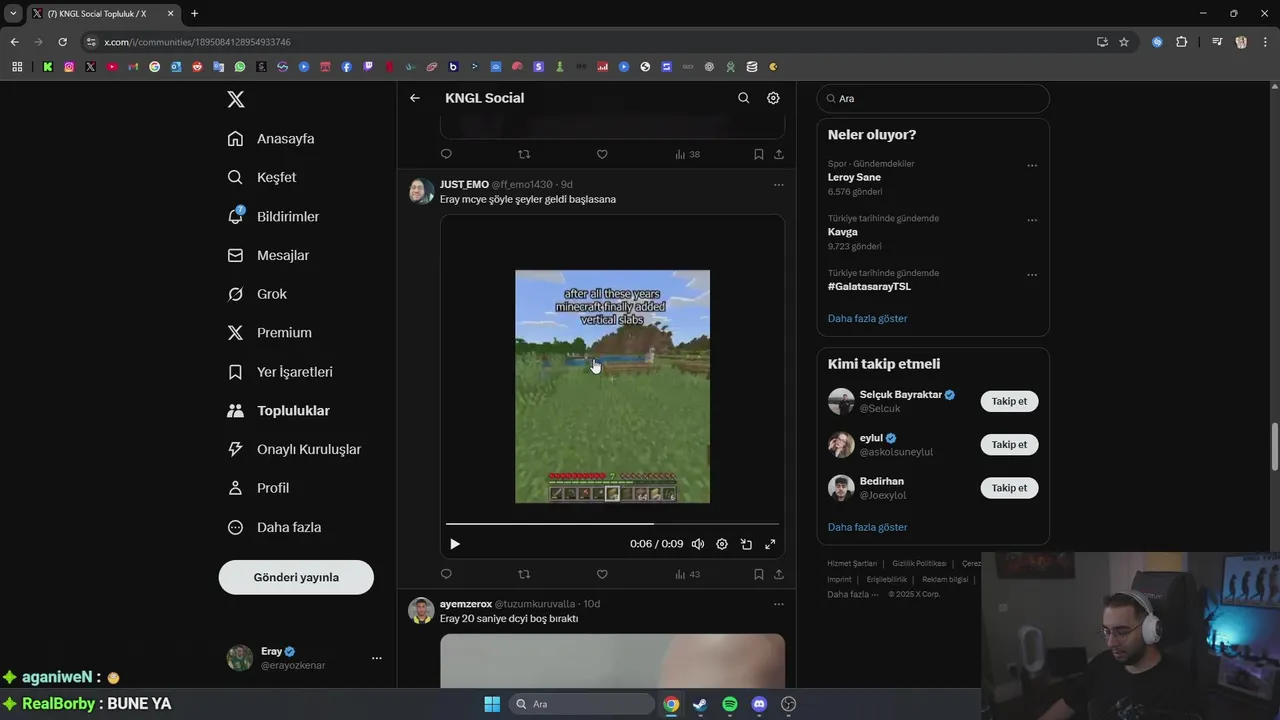Open Keşfet search page
This screenshot has height=720, width=1280.
[262, 177]
